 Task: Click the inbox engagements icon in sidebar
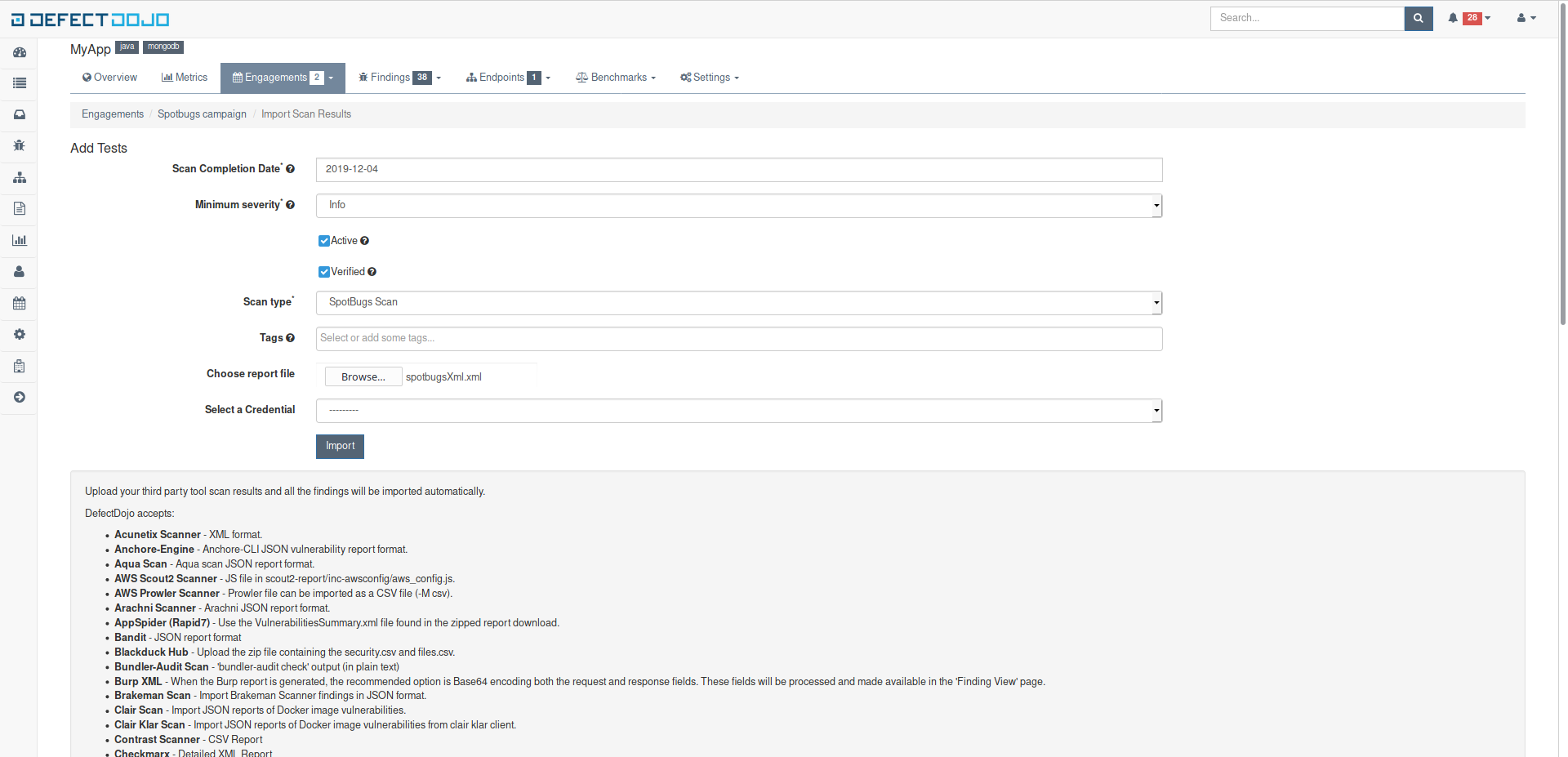pyautogui.click(x=20, y=115)
